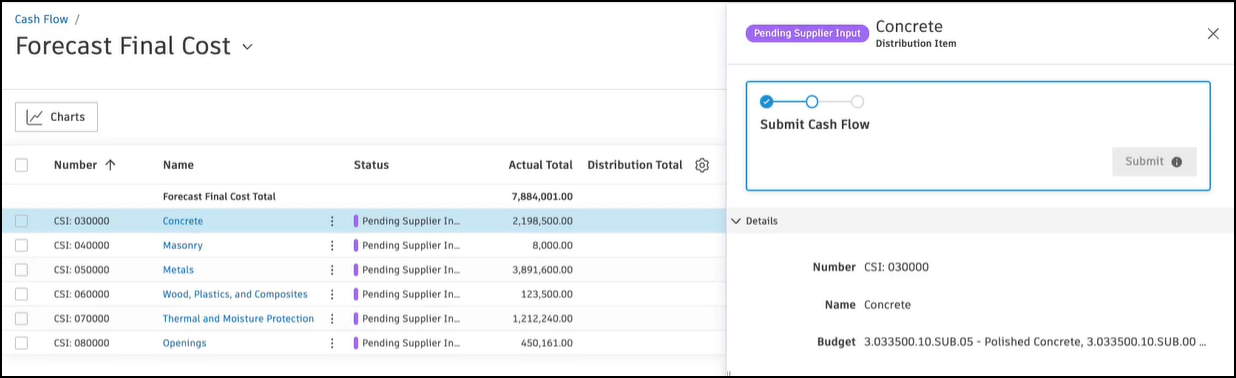This screenshot has height=378, width=1236.
Task: Click the info icon on Submit button
Action: (x=1177, y=162)
